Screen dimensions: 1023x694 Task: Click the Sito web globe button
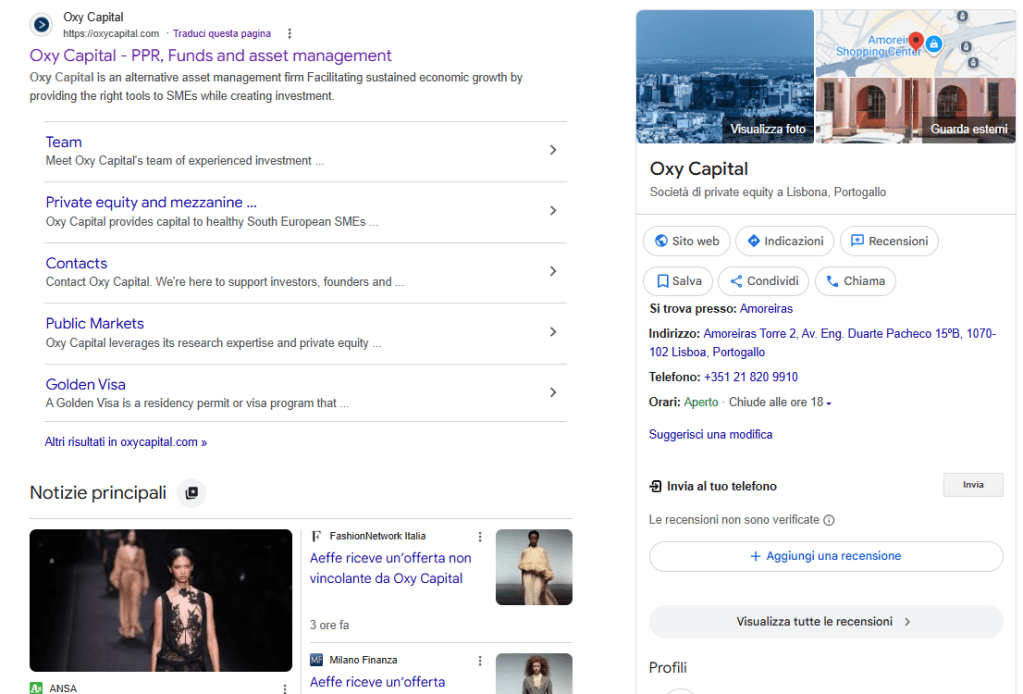pos(687,241)
